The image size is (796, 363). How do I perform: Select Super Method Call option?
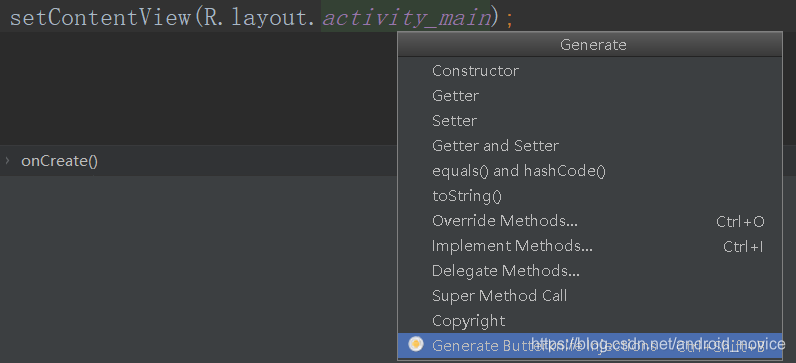tap(589, 295)
